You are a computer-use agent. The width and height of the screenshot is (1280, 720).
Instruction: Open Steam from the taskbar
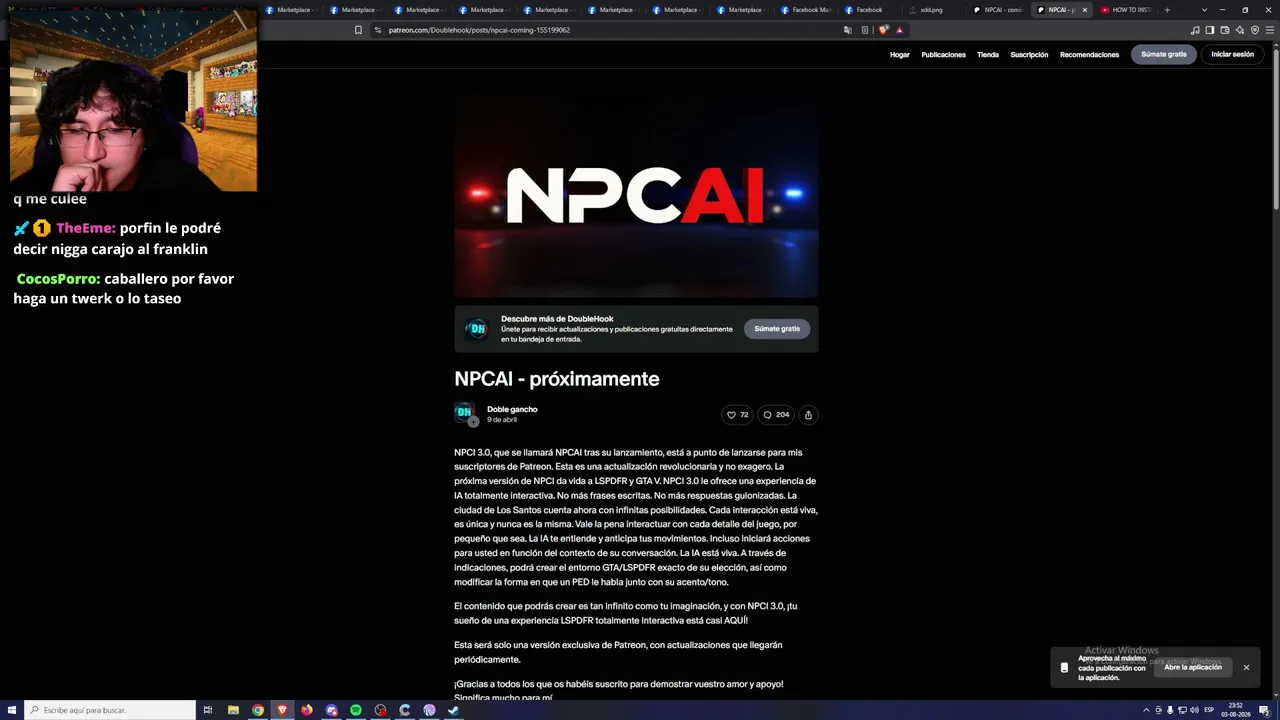click(x=454, y=710)
